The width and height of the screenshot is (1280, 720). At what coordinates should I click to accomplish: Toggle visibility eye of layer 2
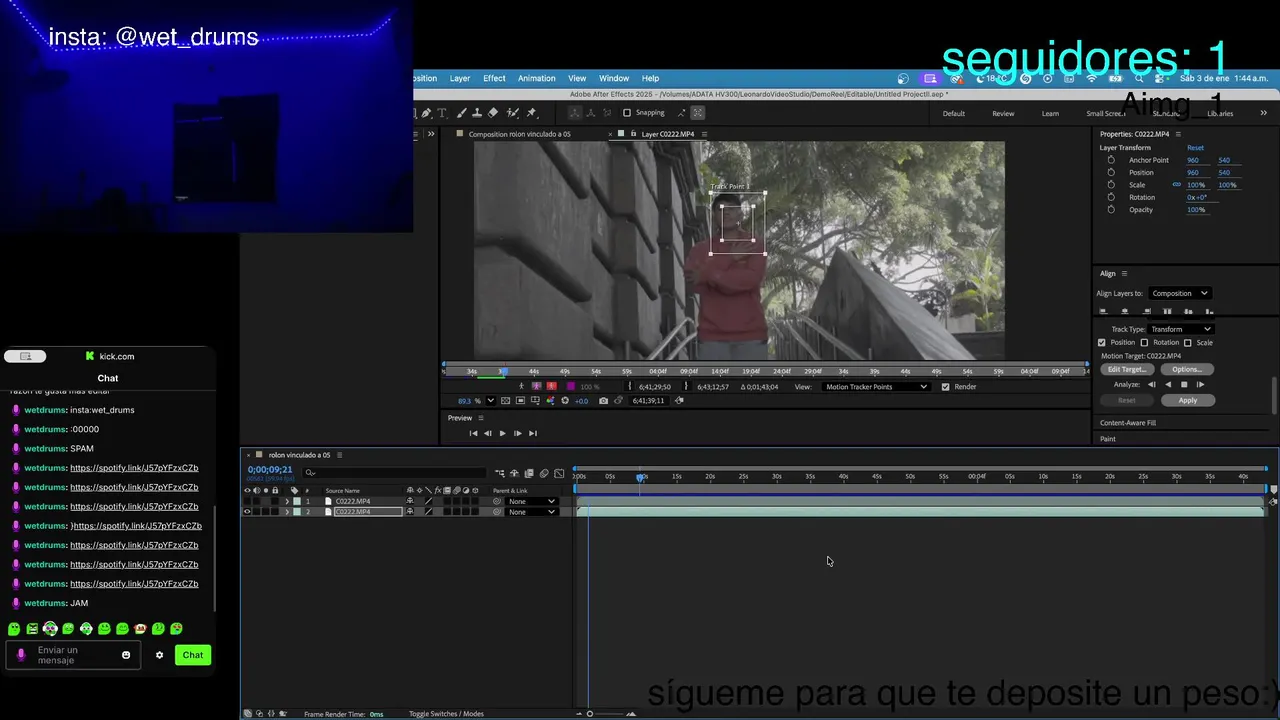(247, 511)
